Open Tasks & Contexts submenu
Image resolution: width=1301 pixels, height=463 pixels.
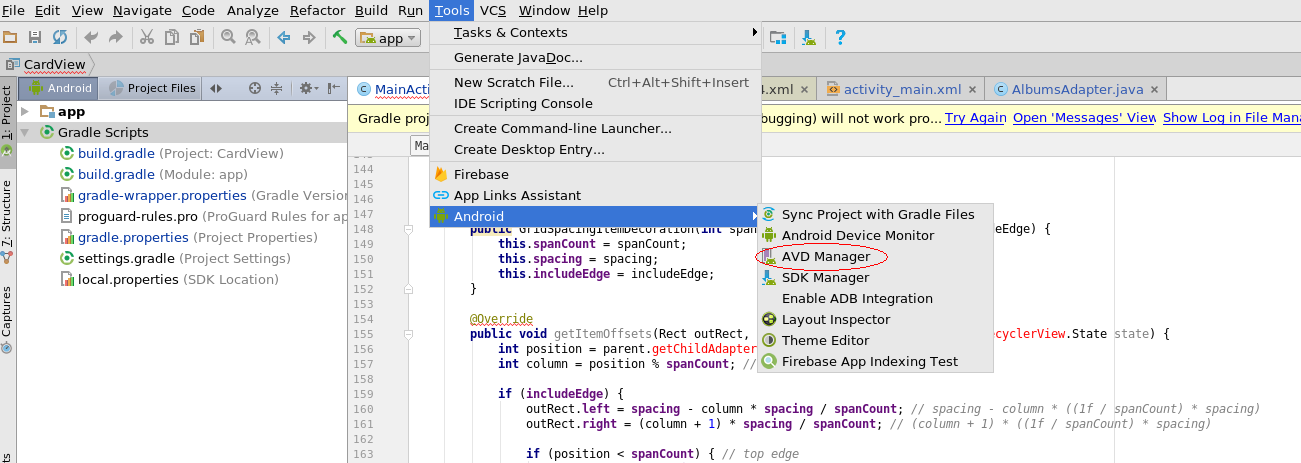596,32
